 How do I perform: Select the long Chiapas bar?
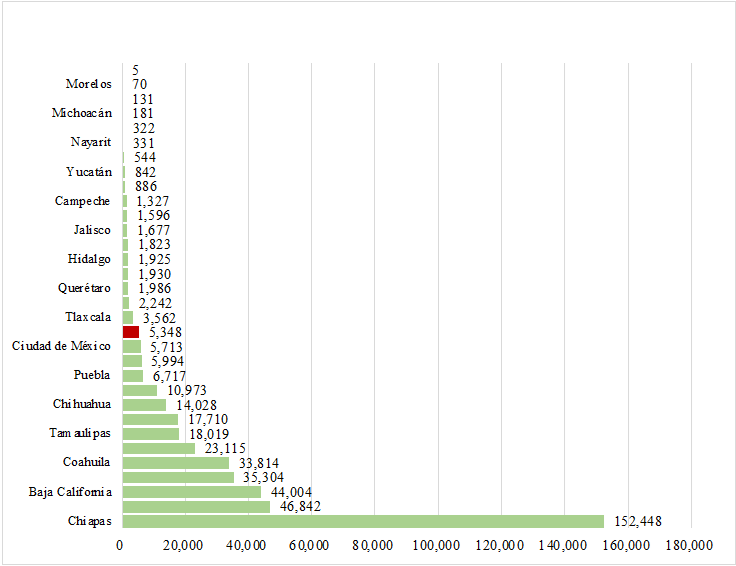362,521
